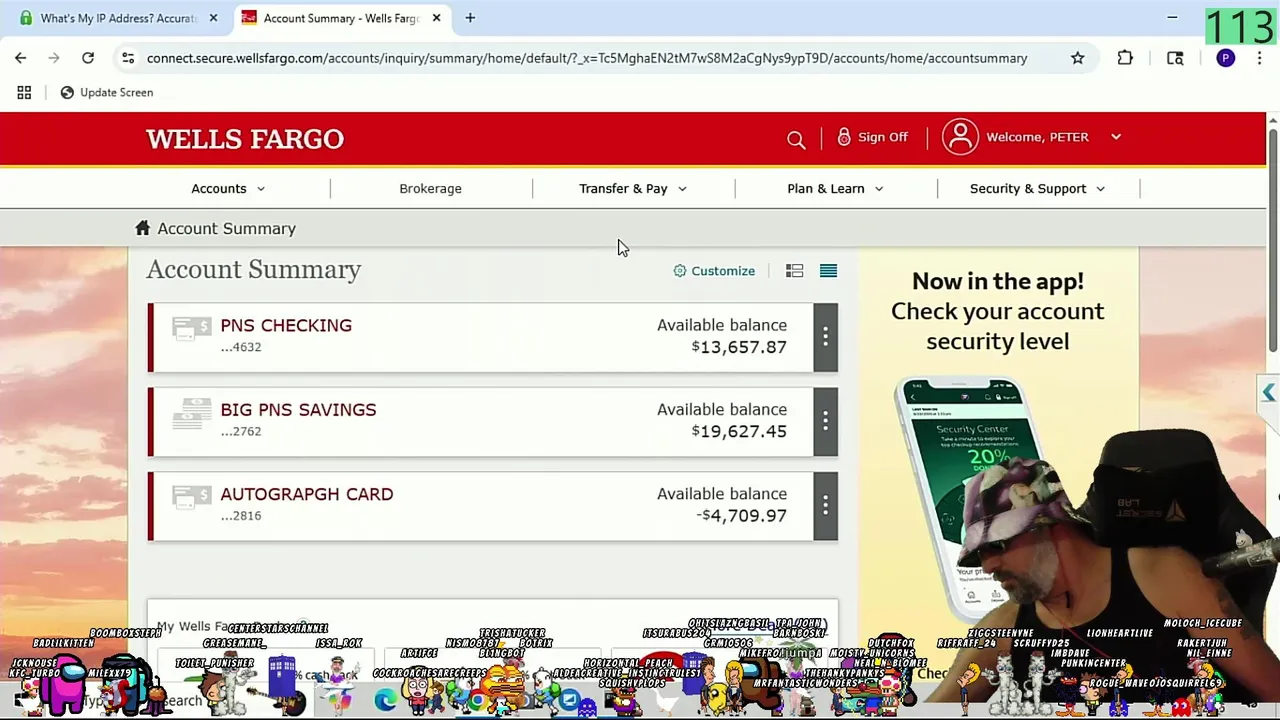Expand the Welcome, PETER dropdown chevron
The height and width of the screenshot is (720, 1280).
pos(1116,137)
